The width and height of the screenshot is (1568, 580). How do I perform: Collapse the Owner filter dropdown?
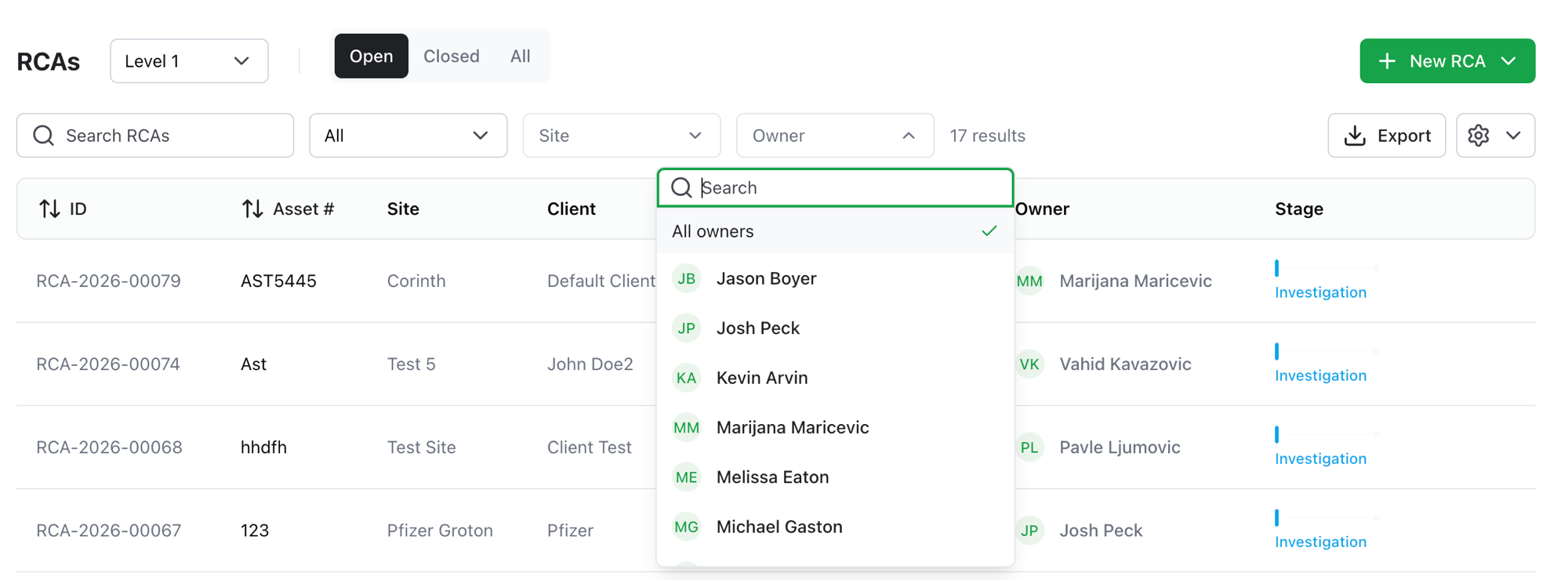pyautogui.click(x=835, y=136)
